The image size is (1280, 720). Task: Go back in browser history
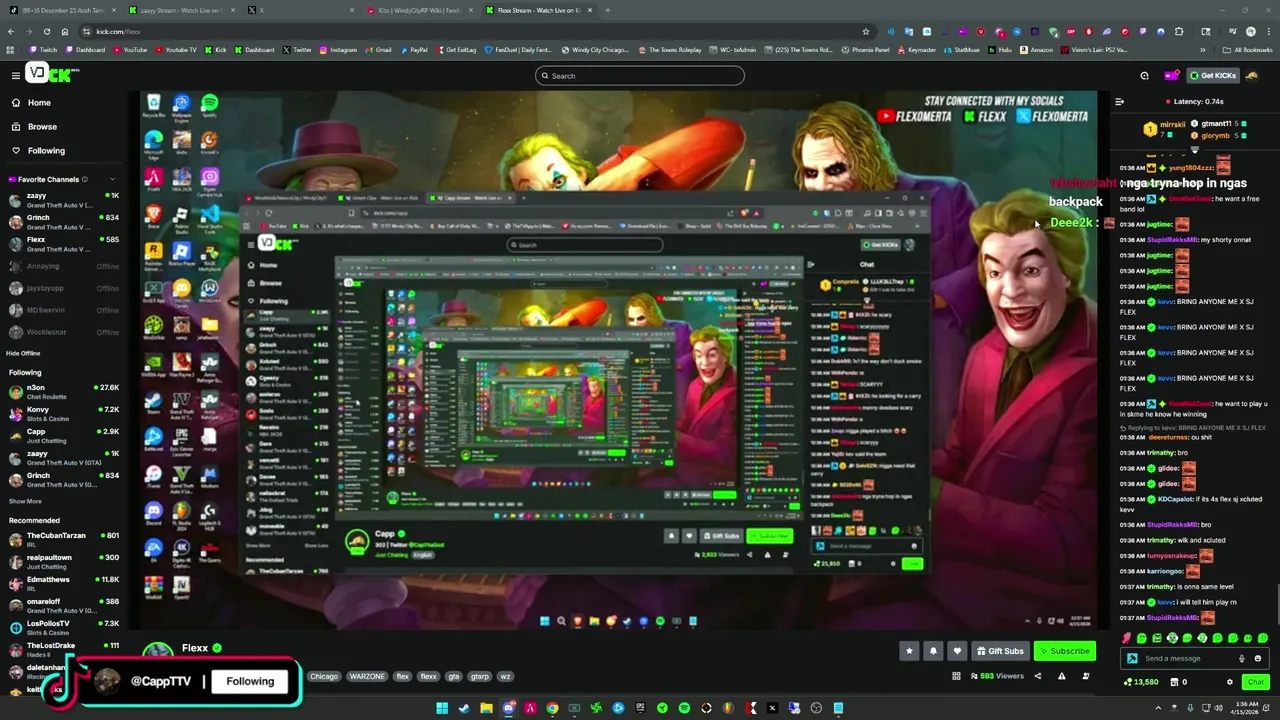(x=10, y=31)
